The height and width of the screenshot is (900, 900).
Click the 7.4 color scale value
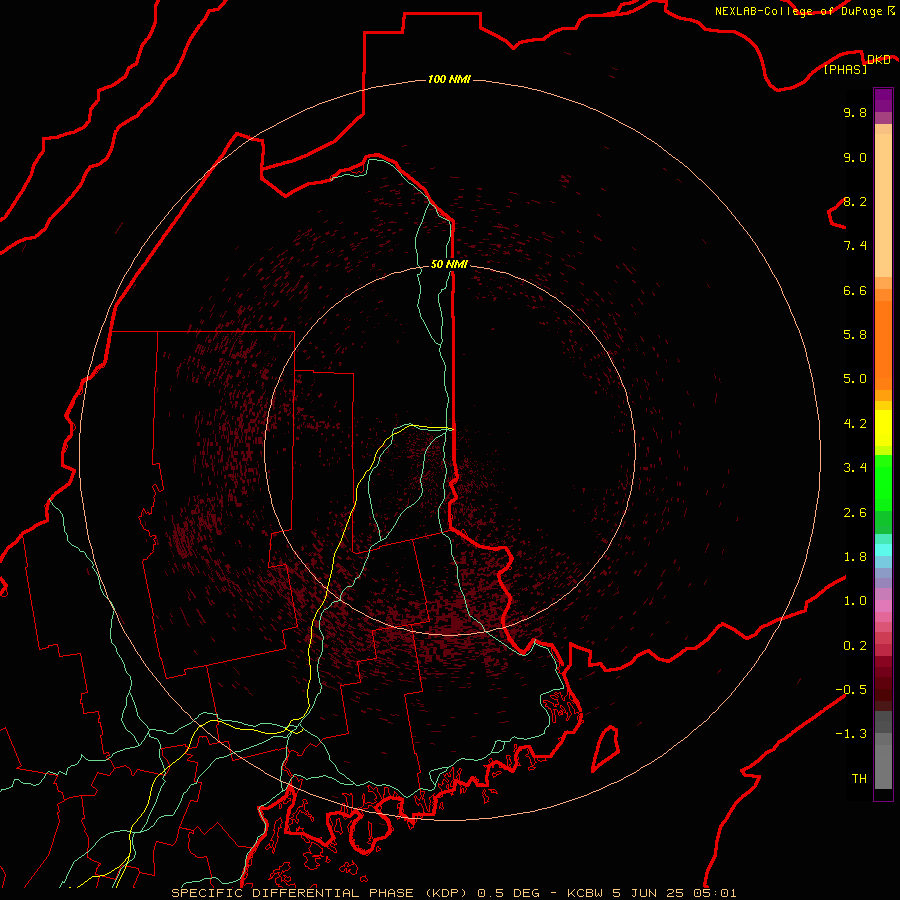(x=855, y=246)
